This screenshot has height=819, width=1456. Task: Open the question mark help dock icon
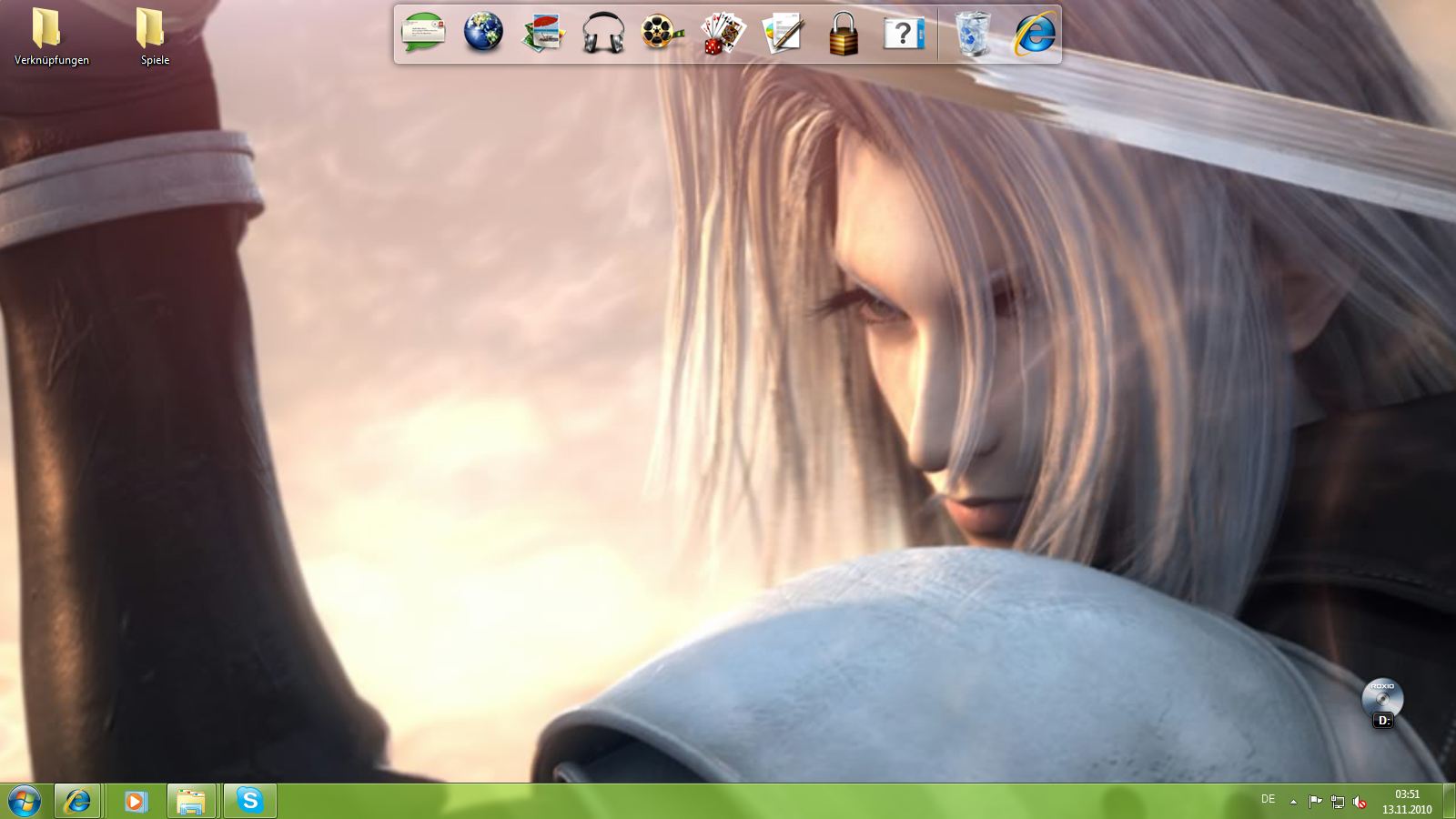903,33
